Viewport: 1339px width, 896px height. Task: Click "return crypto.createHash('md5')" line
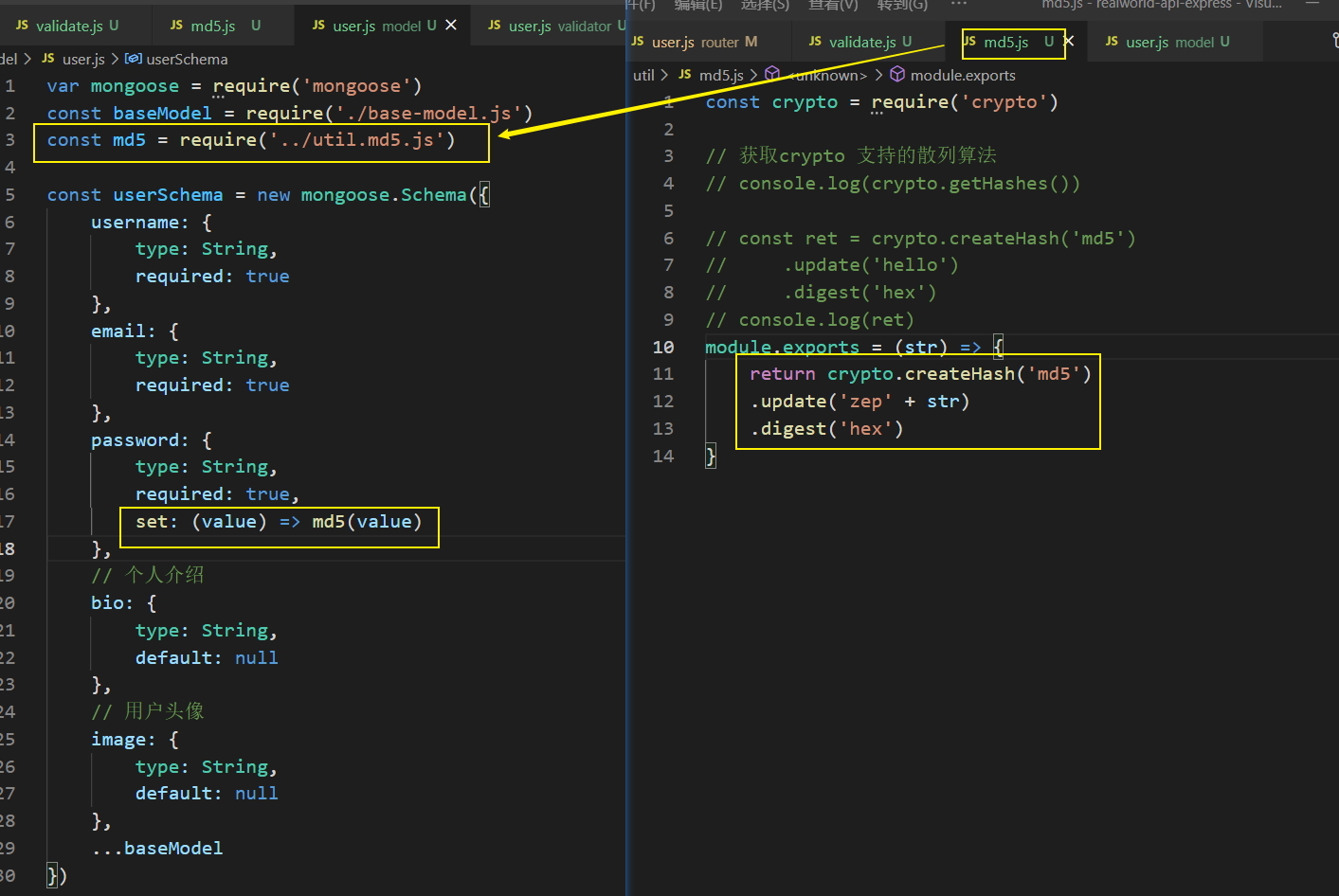click(920, 374)
